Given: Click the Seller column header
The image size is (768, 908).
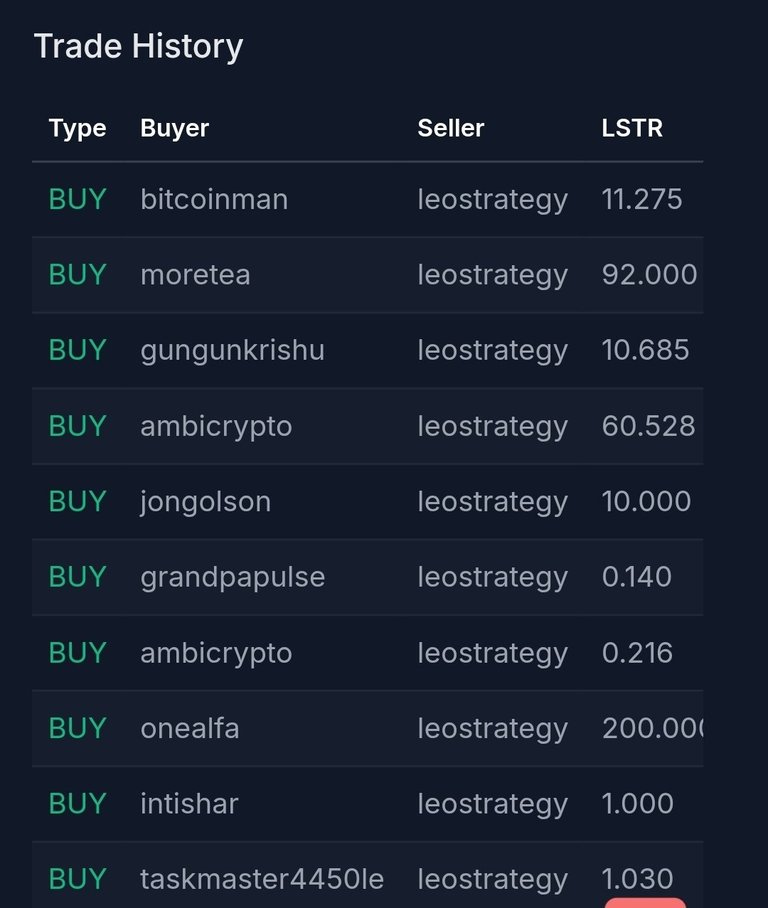Looking at the screenshot, I should click(x=451, y=128).
